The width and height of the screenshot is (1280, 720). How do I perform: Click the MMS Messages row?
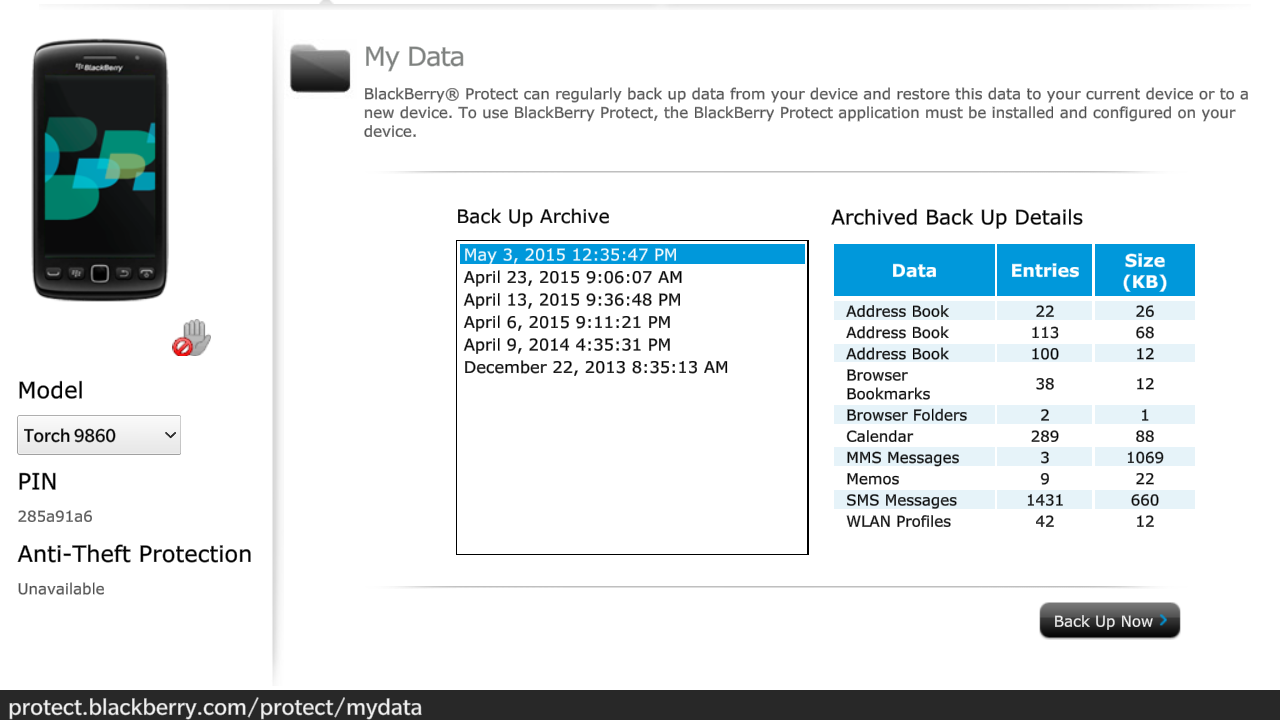1014,457
